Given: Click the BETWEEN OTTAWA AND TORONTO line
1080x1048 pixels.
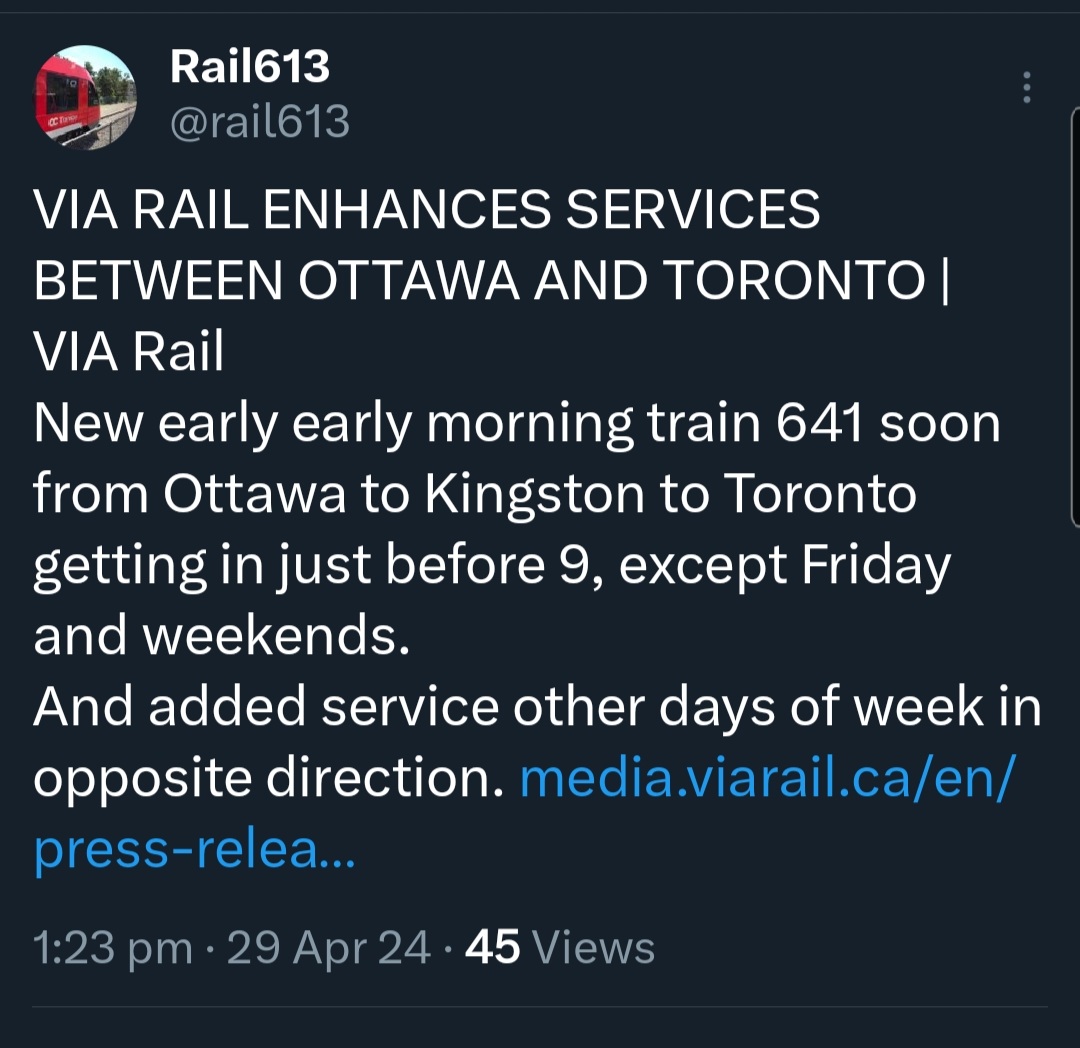Looking at the screenshot, I should point(480,282).
